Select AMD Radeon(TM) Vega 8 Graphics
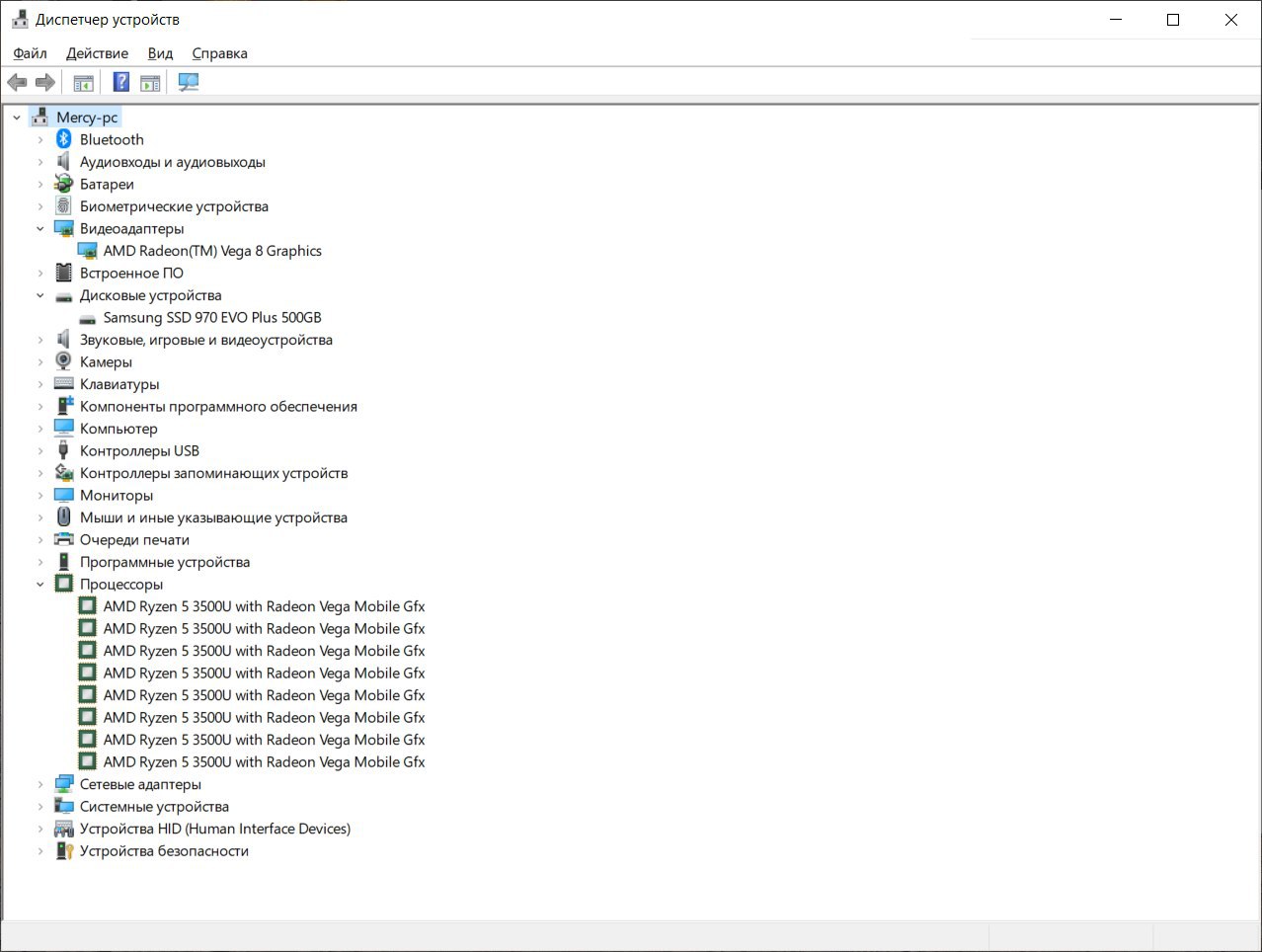The width and height of the screenshot is (1262, 952). pyautogui.click(x=212, y=251)
